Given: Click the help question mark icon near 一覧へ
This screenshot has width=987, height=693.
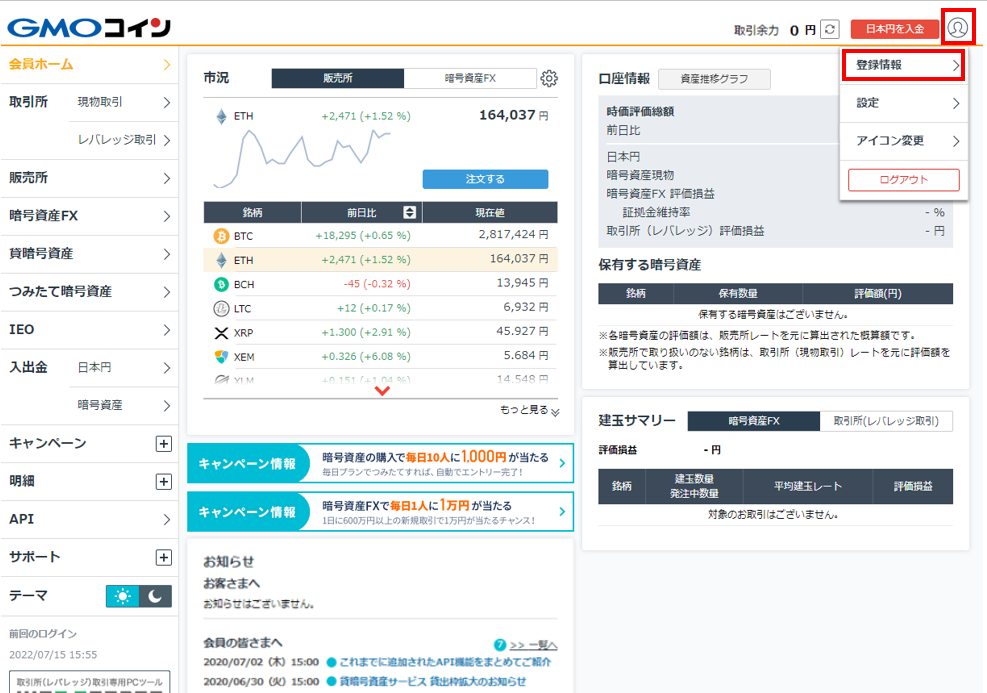Looking at the screenshot, I should coord(500,645).
